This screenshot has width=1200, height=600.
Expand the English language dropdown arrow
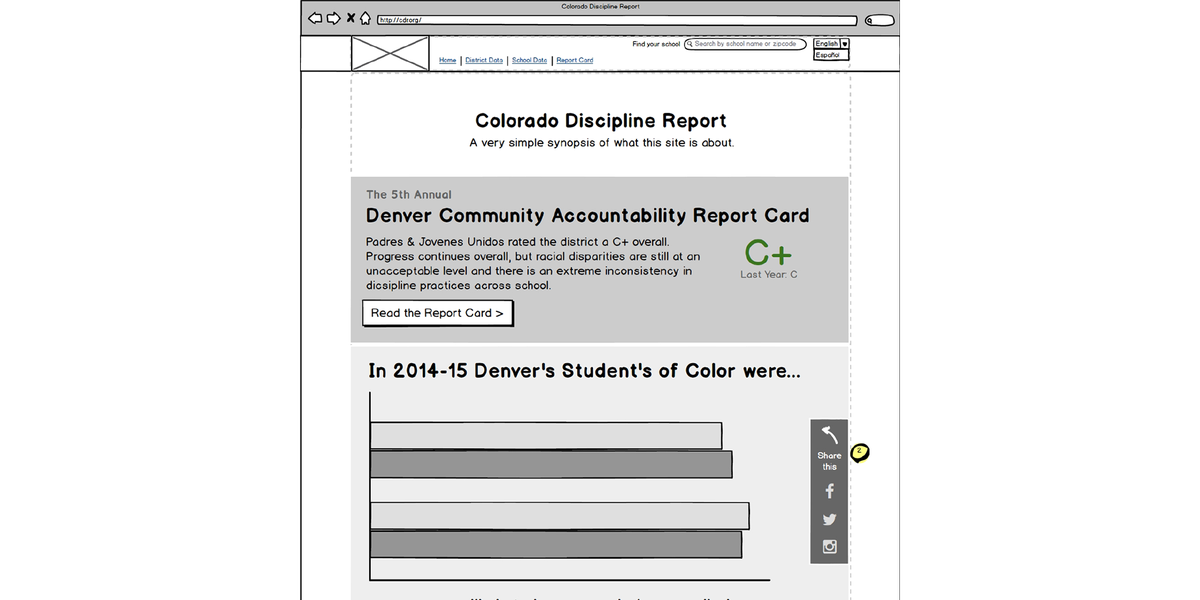click(x=845, y=44)
